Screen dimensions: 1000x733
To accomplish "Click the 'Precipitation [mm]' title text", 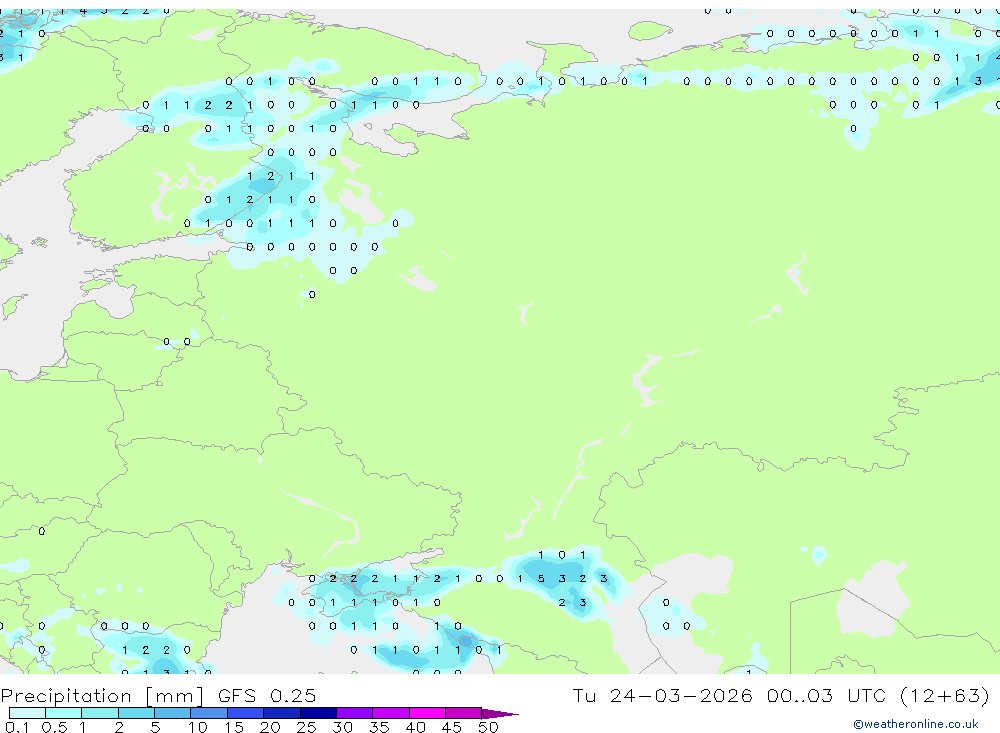I will point(102,696).
